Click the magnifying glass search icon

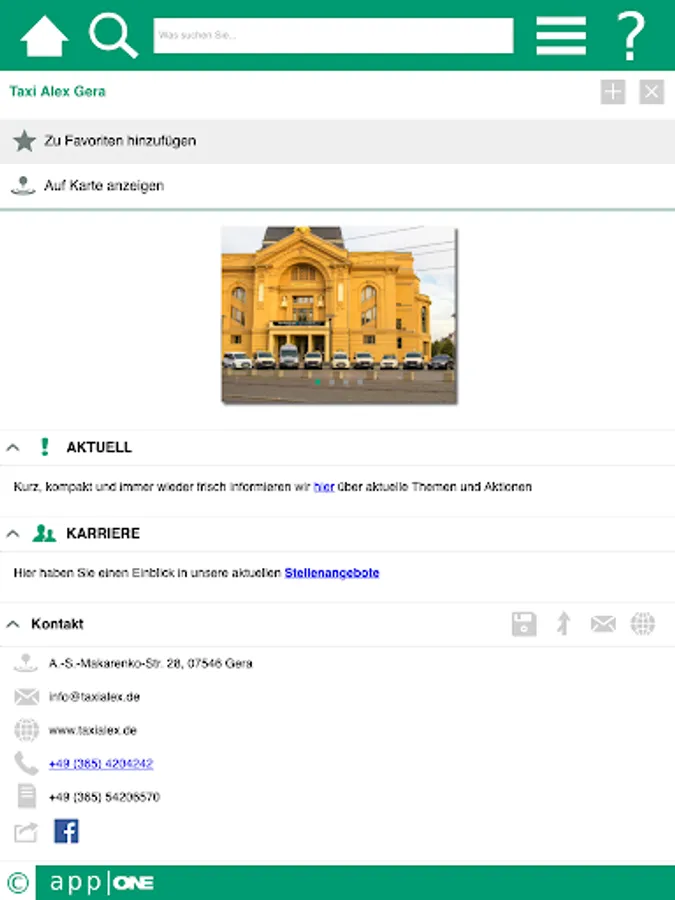[113, 36]
